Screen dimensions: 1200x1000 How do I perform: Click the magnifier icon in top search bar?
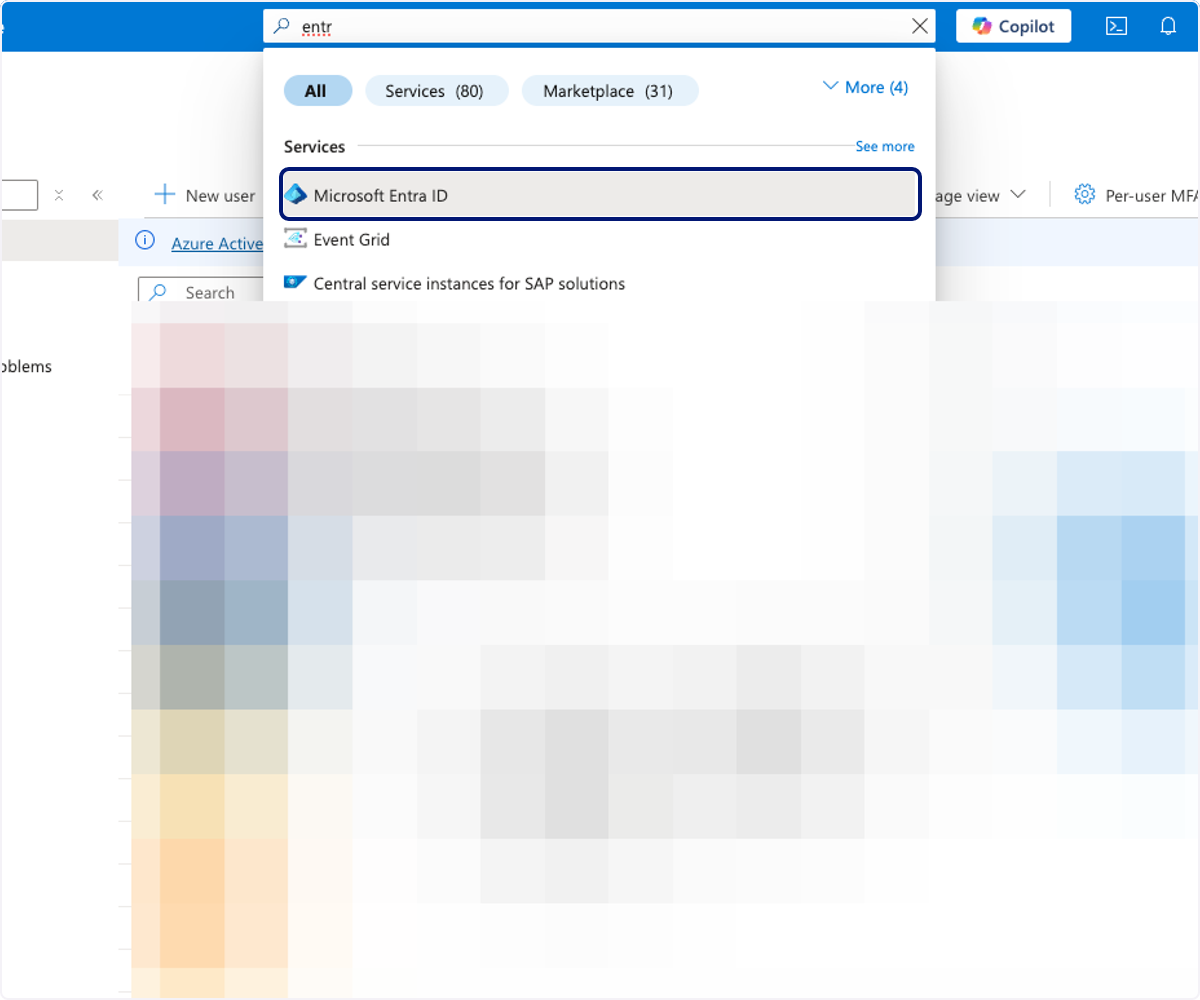[x=281, y=27]
